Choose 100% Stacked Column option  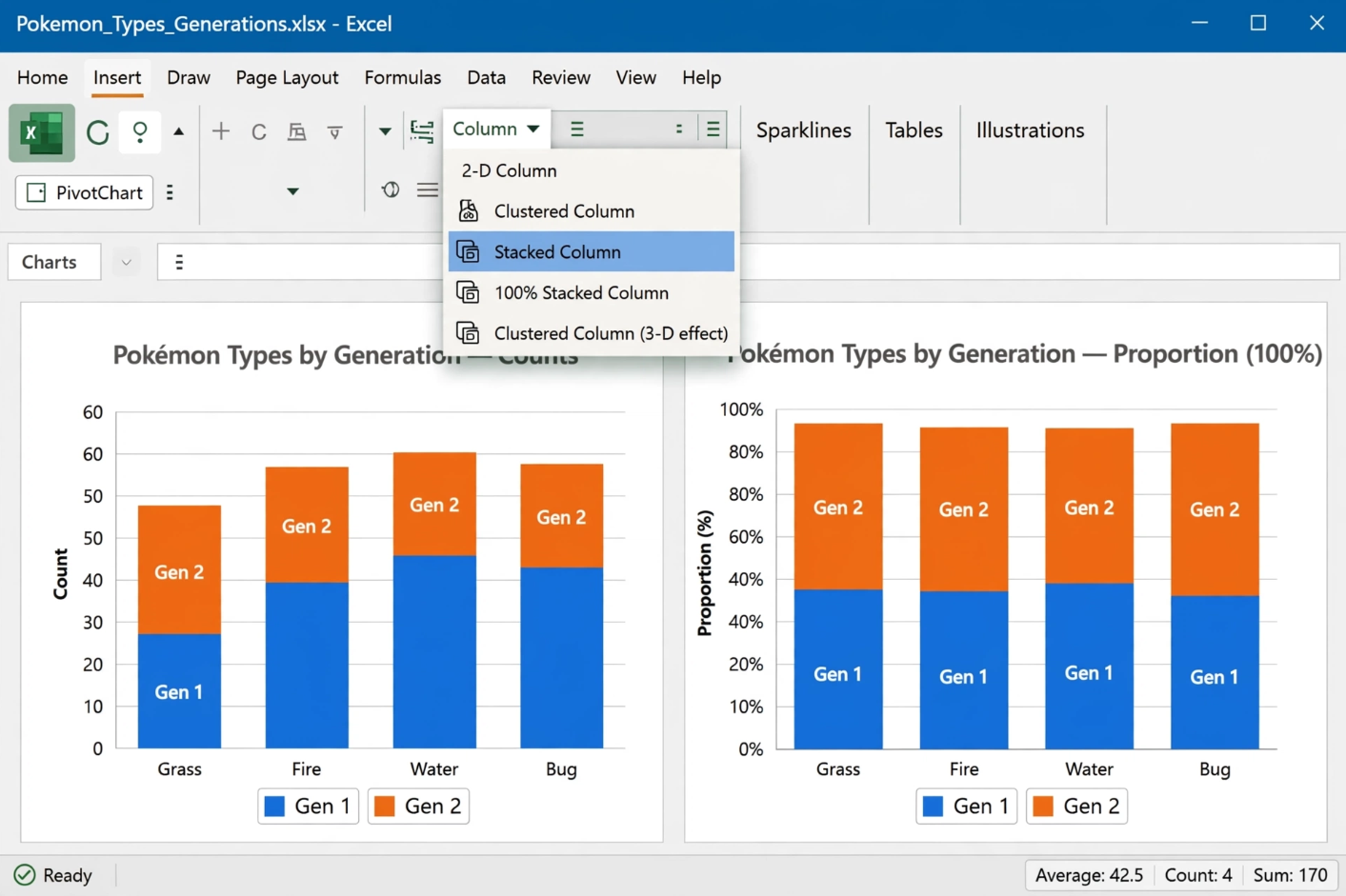592,293
